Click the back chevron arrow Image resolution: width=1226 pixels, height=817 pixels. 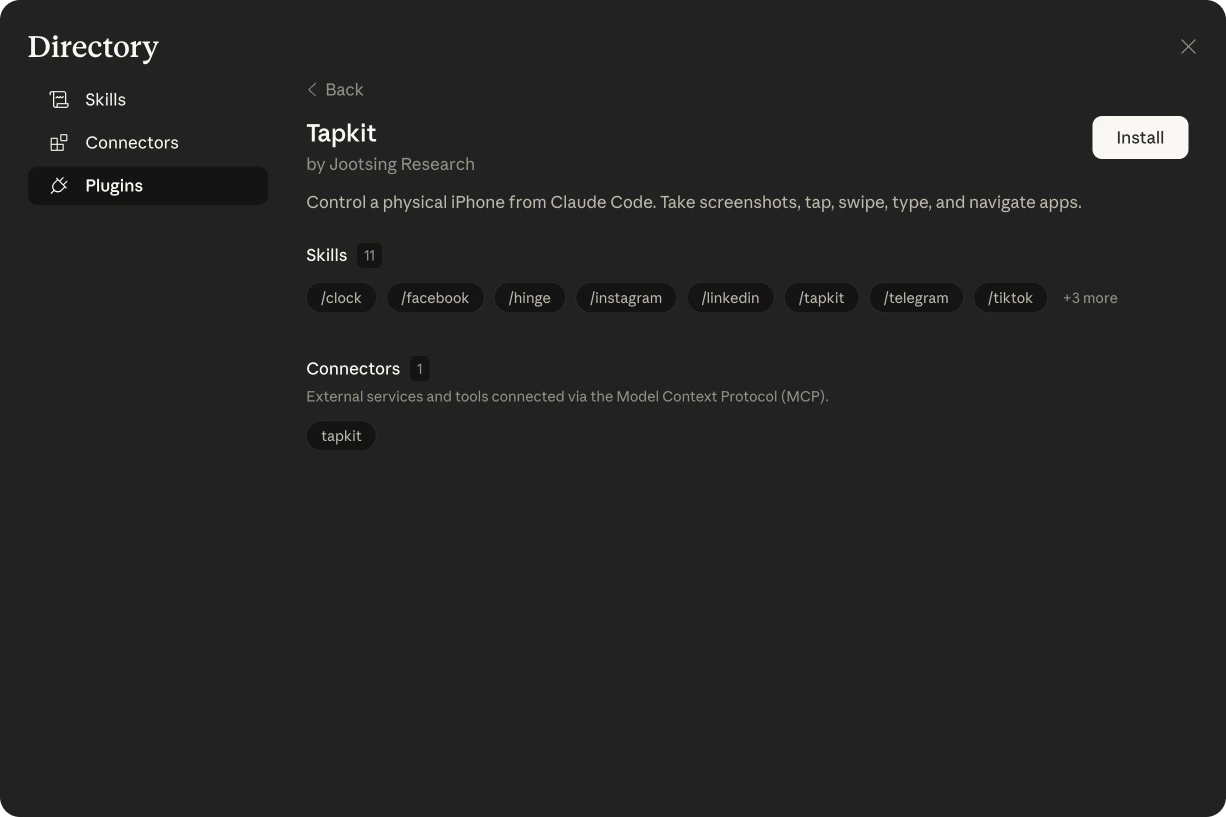[312, 89]
